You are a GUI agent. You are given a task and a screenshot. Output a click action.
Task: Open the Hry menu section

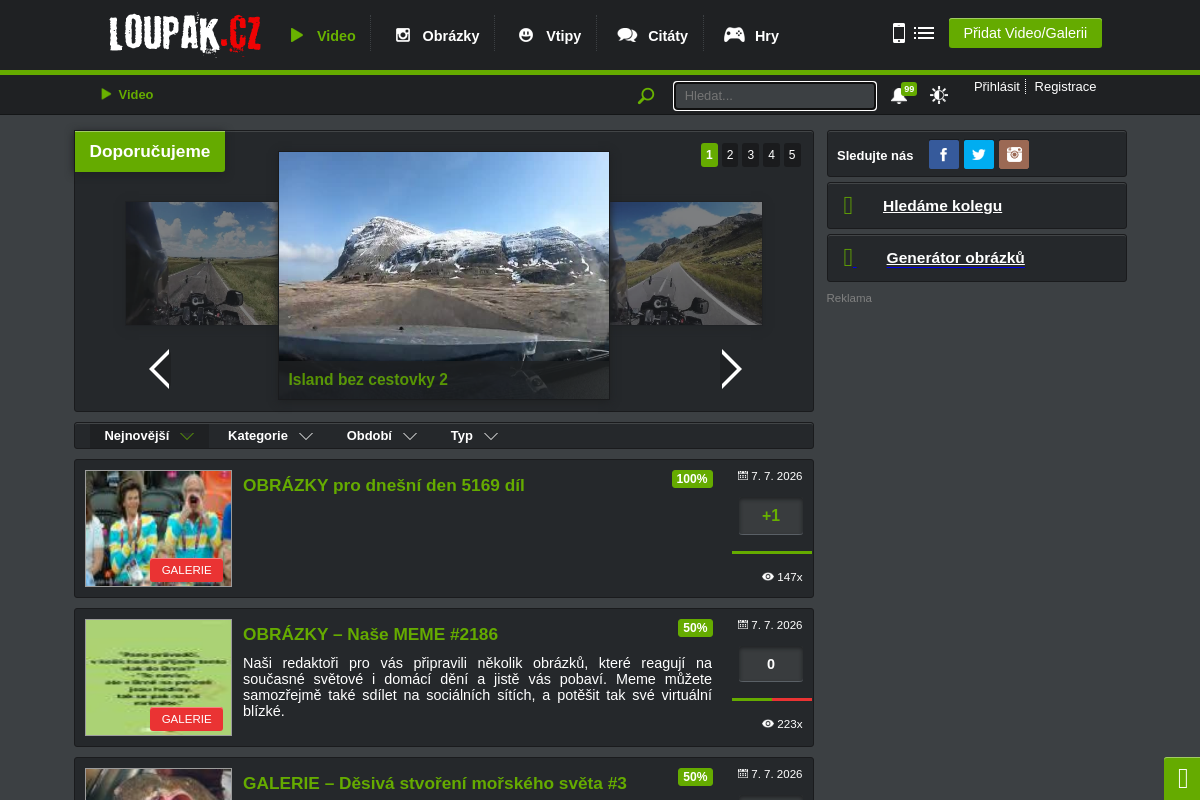point(751,35)
